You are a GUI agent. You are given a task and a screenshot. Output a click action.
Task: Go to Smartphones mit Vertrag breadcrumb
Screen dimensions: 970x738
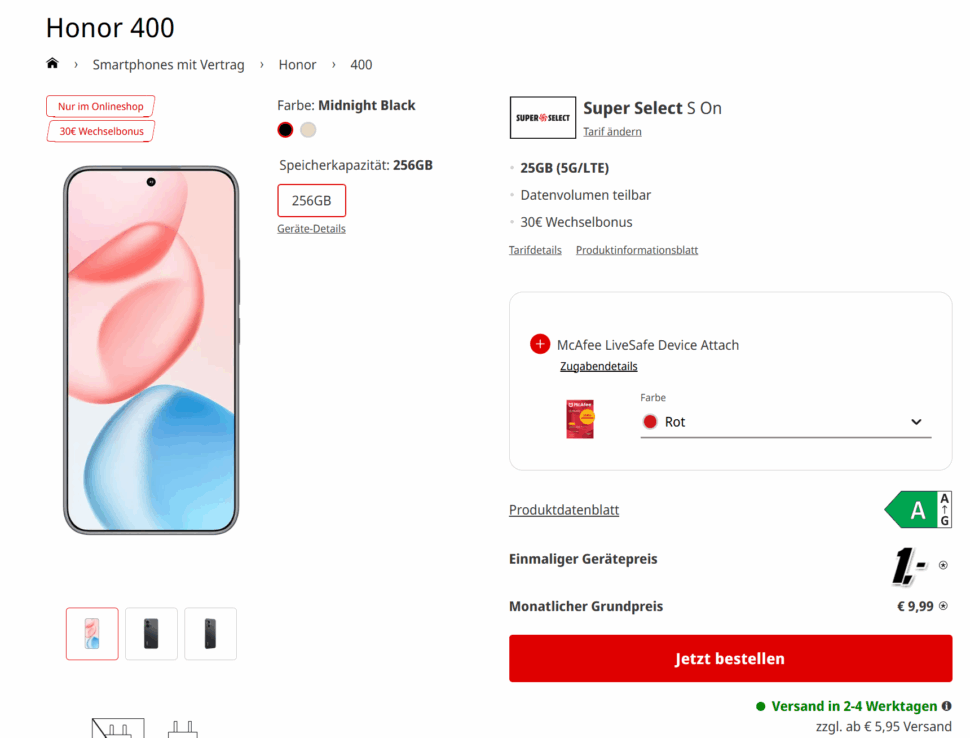[168, 65]
